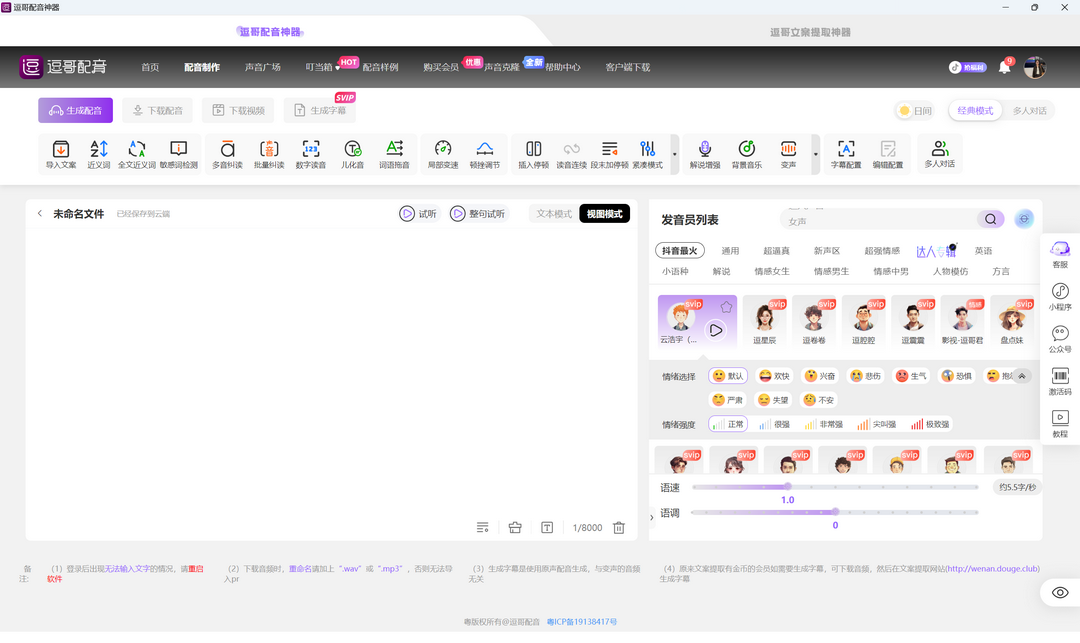Screen dimensions: 1080x643
Task: Switch emotion intensity to 非常强
Action: pos(827,423)
